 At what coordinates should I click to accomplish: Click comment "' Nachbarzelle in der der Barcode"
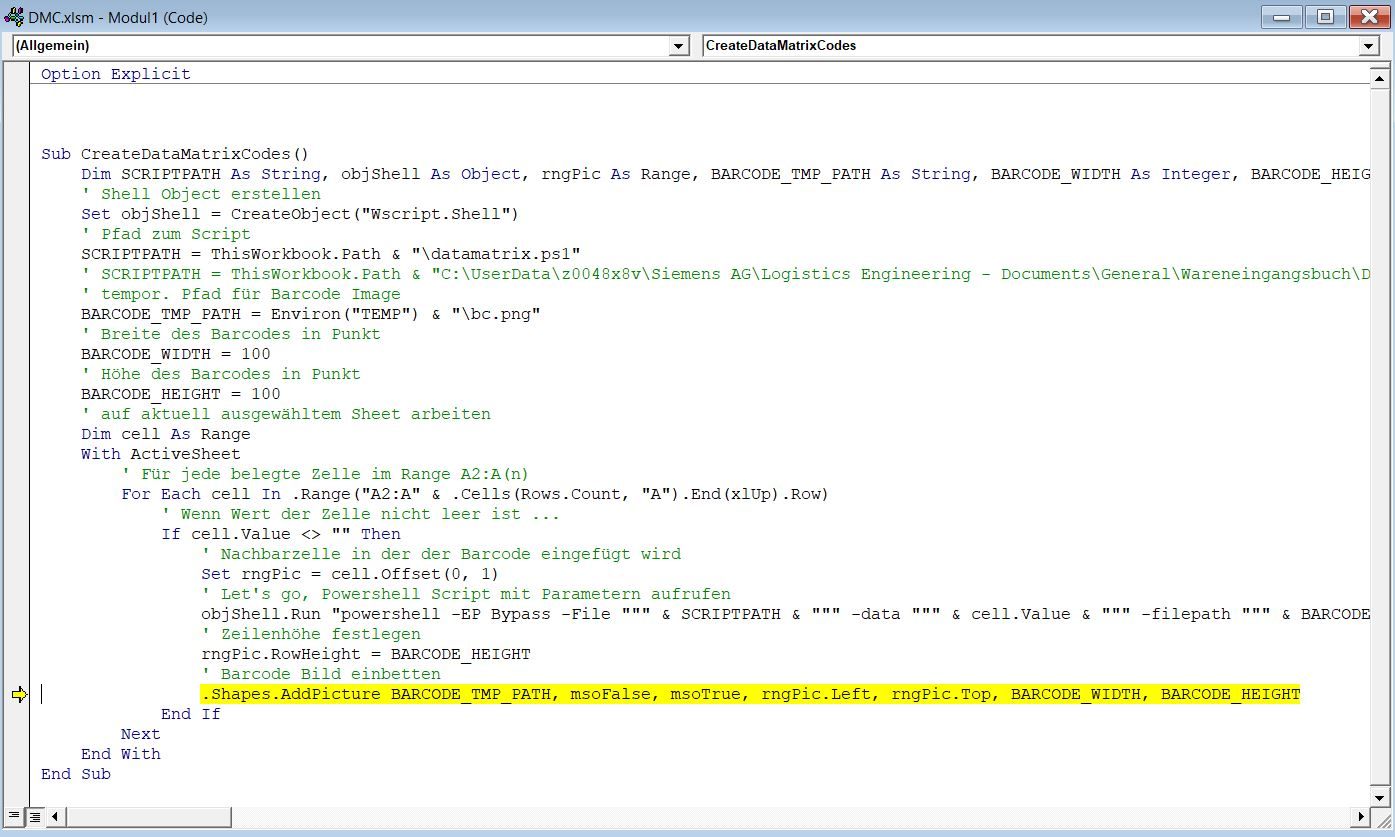click(441, 554)
